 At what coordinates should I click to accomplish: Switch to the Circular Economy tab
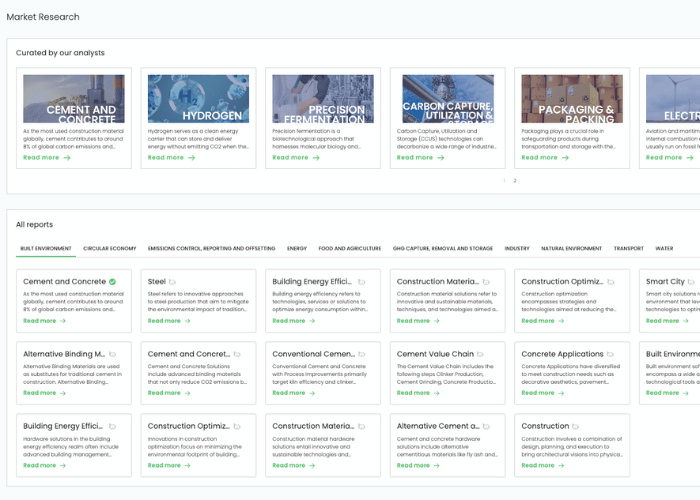point(110,248)
